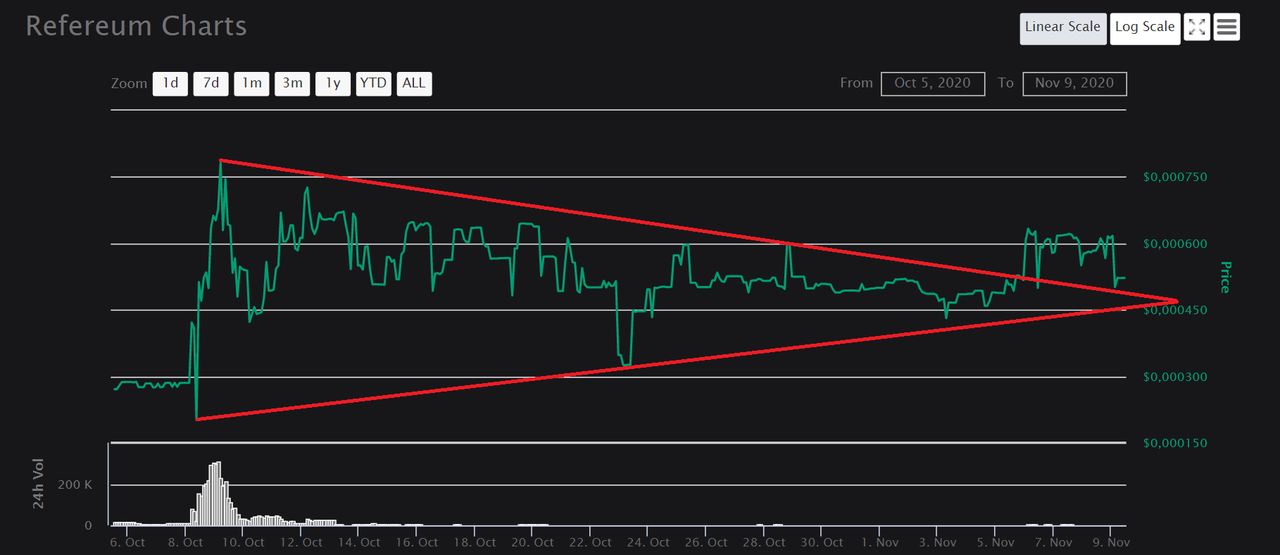Set zoom to YTD

click(373, 83)
